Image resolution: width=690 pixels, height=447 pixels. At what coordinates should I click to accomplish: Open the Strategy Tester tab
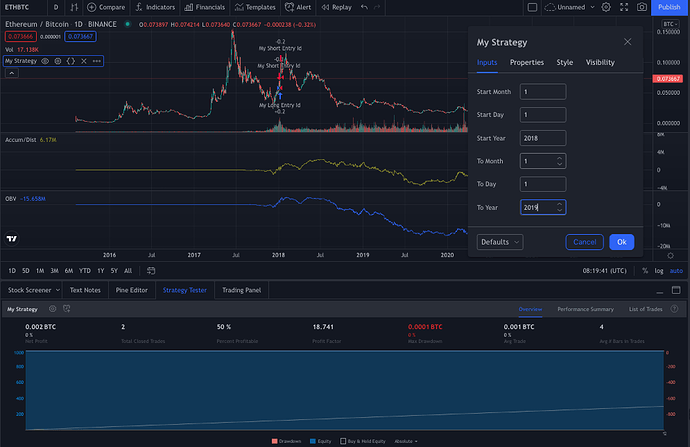[x=185, y=290]
